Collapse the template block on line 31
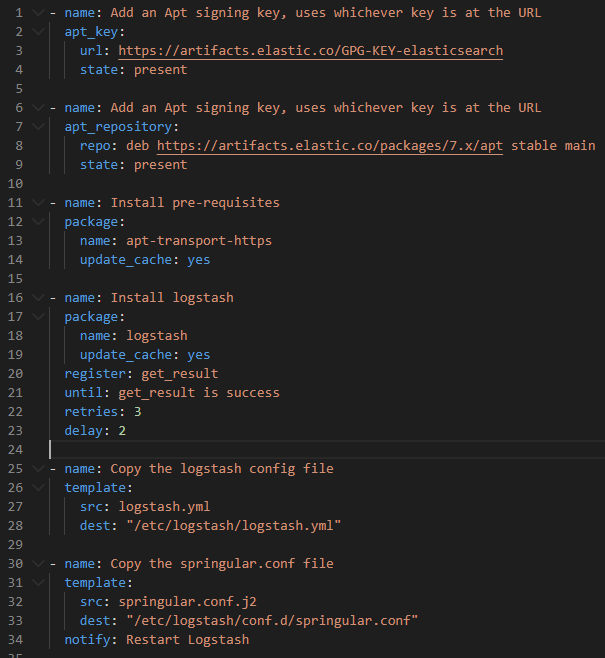Screen dimensions: 605x658 tap(38, 582)
